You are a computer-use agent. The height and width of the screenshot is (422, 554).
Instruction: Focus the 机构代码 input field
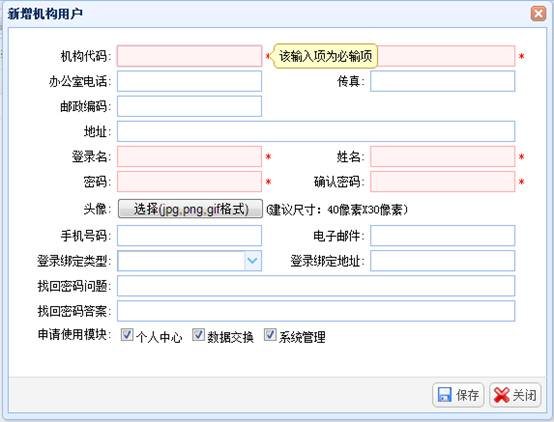(x=189, y=56)
